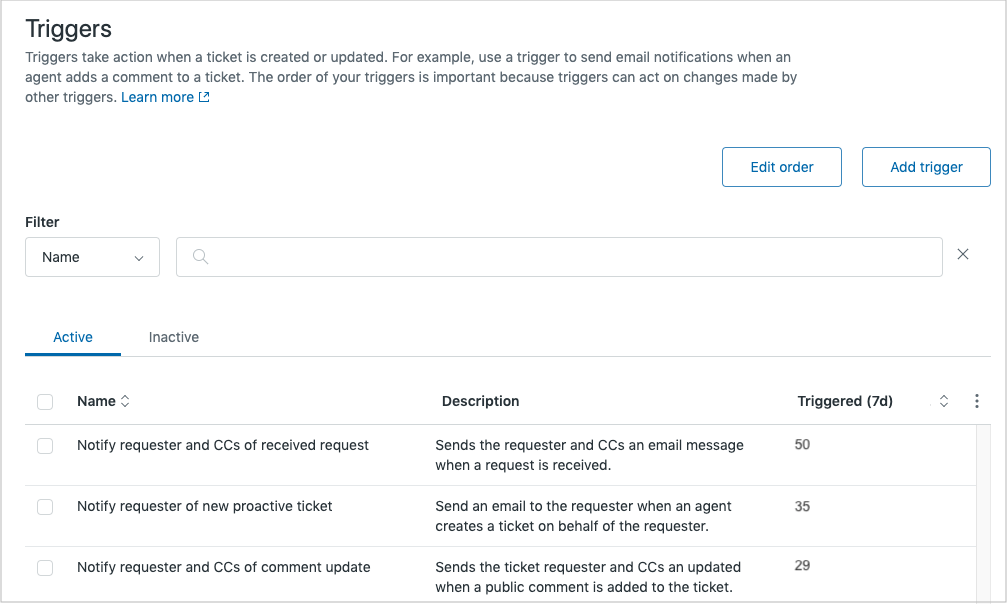The image size is (1007, 604).
Task: Open the Learn more link
Action: pos(157,98)
